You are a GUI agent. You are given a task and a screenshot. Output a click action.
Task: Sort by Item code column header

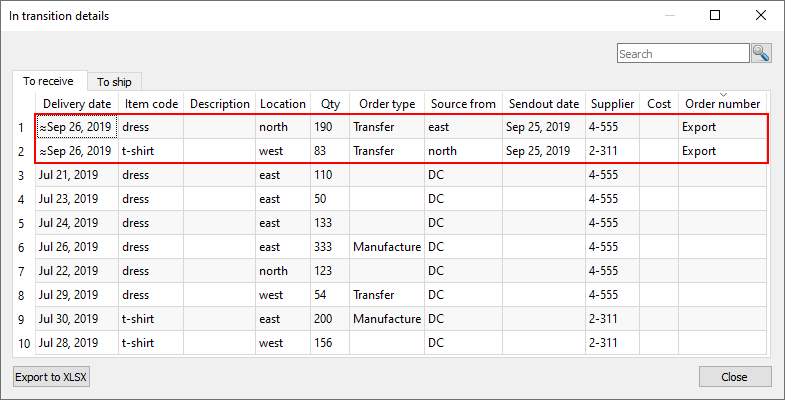[151, 104]
